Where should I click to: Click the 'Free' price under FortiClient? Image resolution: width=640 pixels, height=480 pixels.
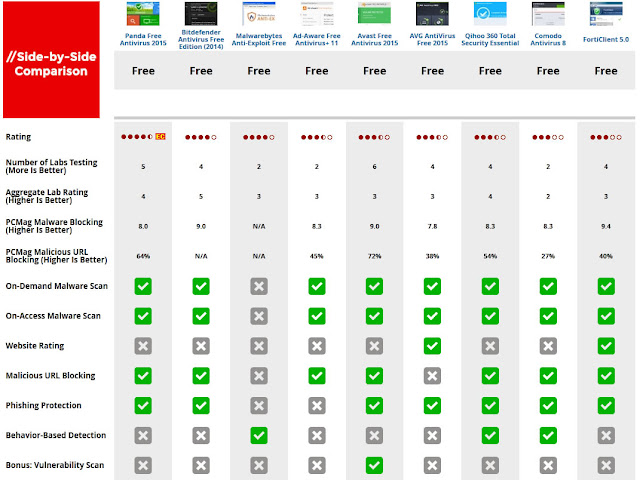coord(606,71)
